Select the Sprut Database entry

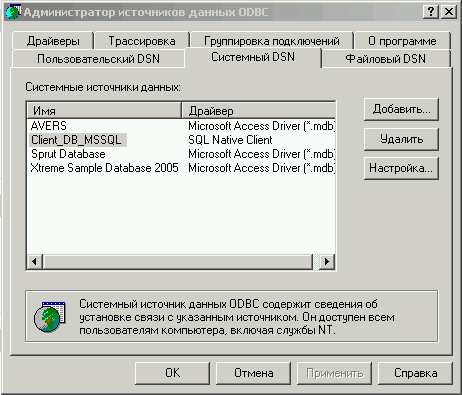[x=68, y=154]
